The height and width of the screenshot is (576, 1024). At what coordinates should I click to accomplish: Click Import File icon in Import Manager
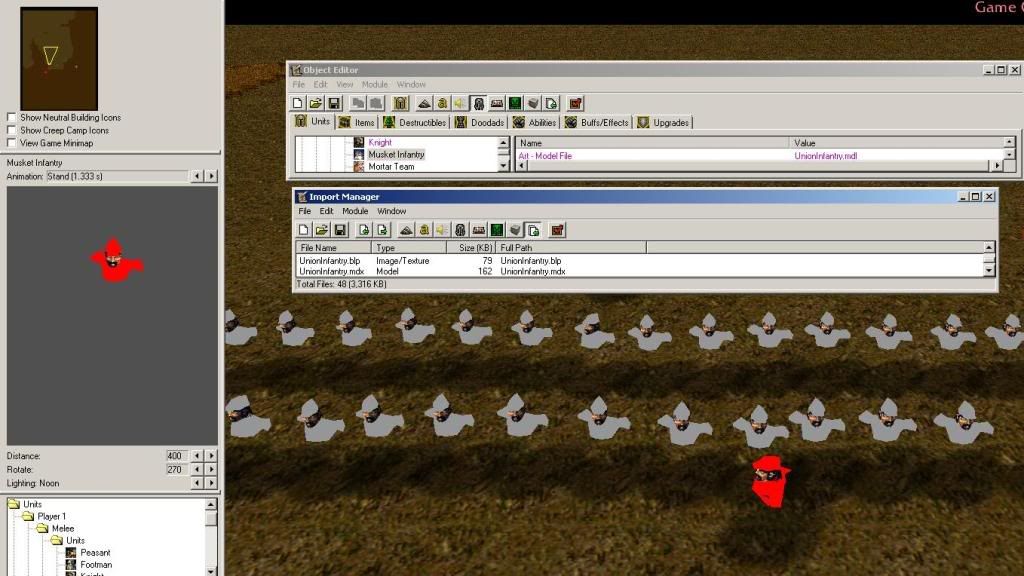pyautogui.click(x=364, y=230)
